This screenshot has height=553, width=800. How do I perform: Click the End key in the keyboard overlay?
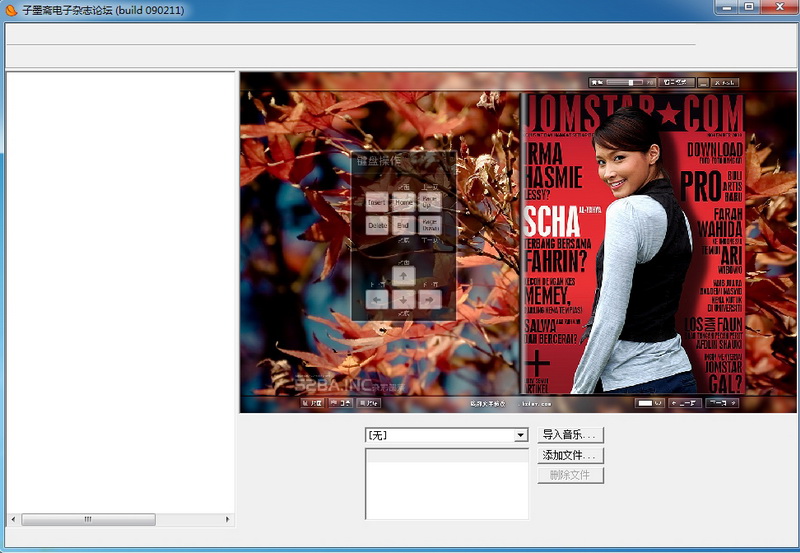pos(403,225)
